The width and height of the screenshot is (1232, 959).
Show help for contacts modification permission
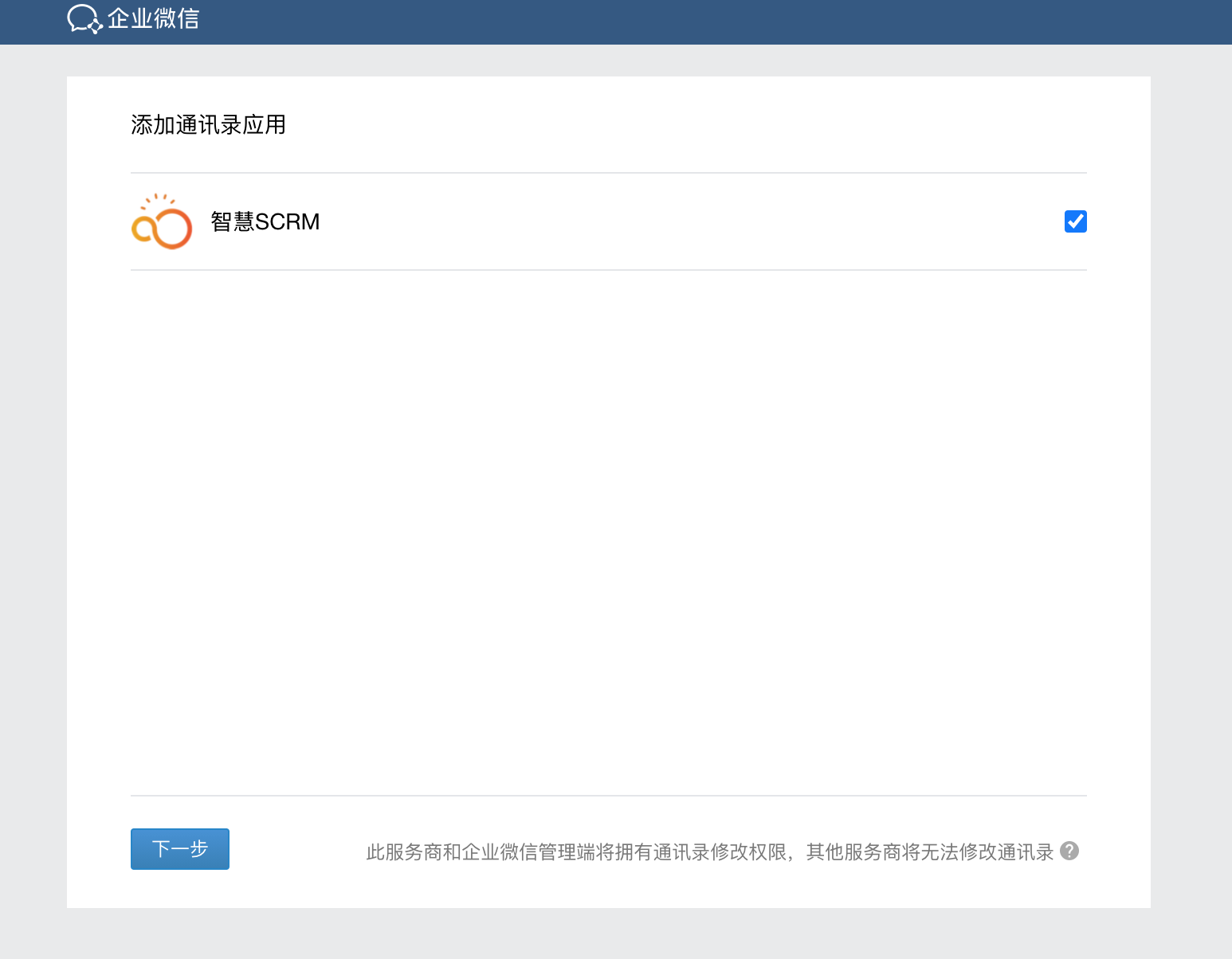(x=1069, y=851)
